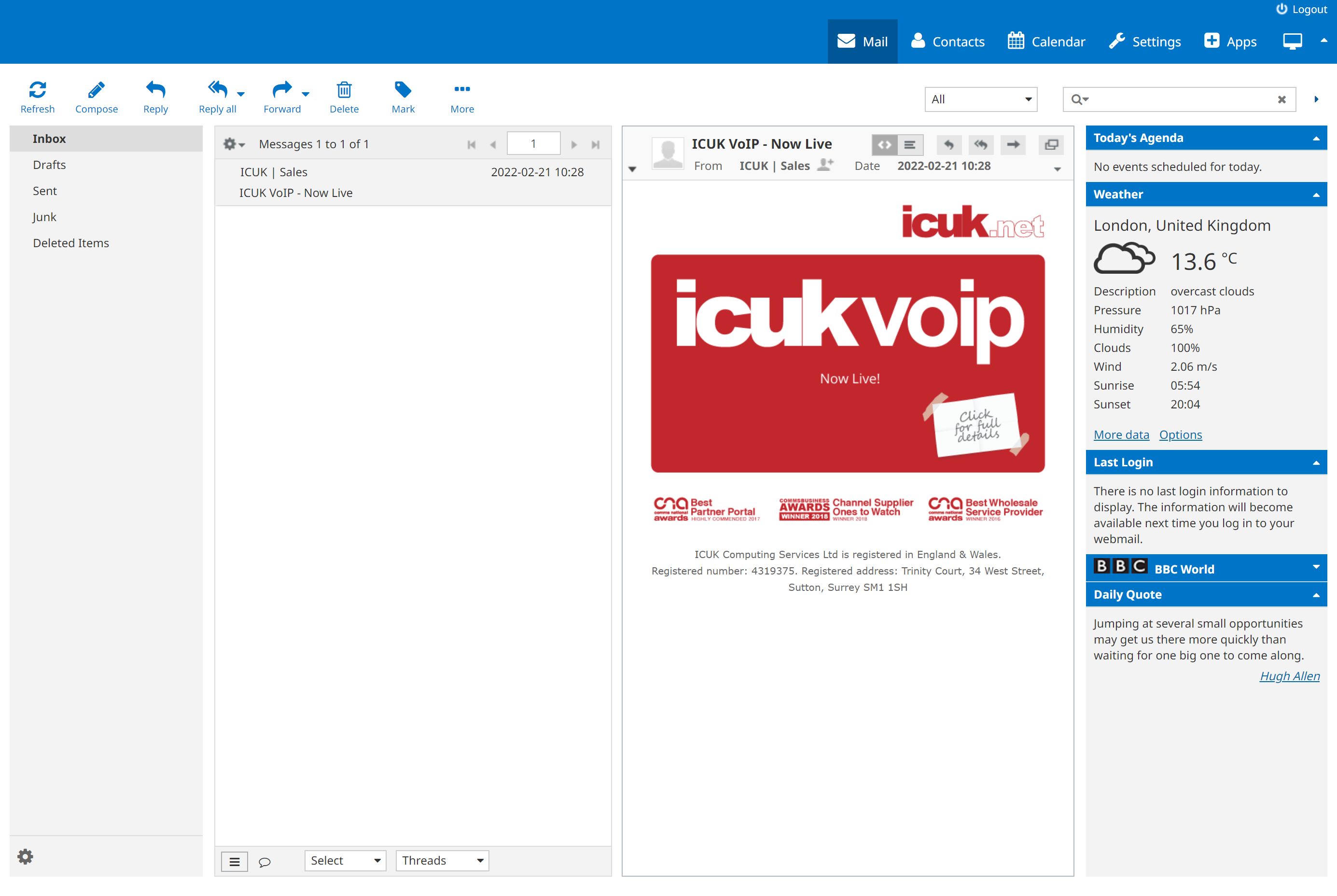
Task: Open the Mark tag menu
Action: [403, 97]
